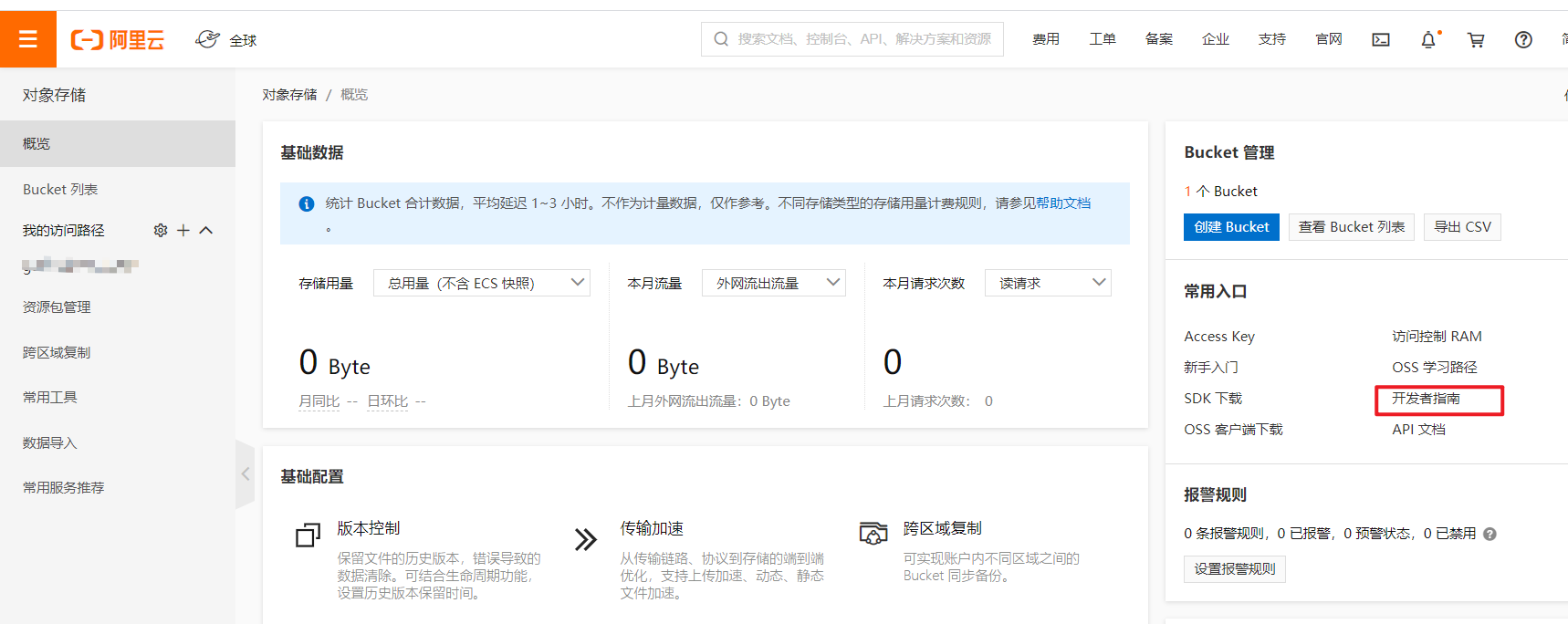Open OSS 客户端下载 link
The height and width of the screenshot is (624, 1568).
[x=1233, y=430]
